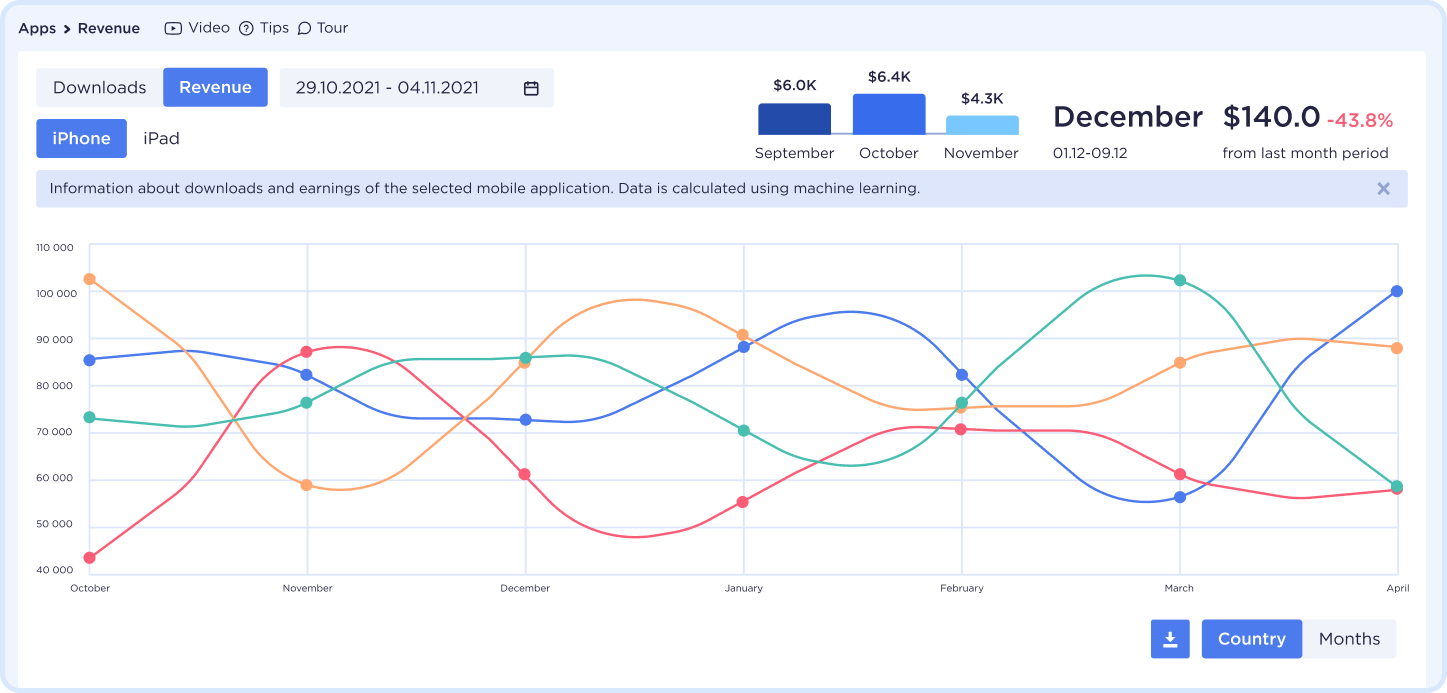Click the Tips question mark icon
The width and height of the screenshot is (1447, 693).
tap(246, 28)
